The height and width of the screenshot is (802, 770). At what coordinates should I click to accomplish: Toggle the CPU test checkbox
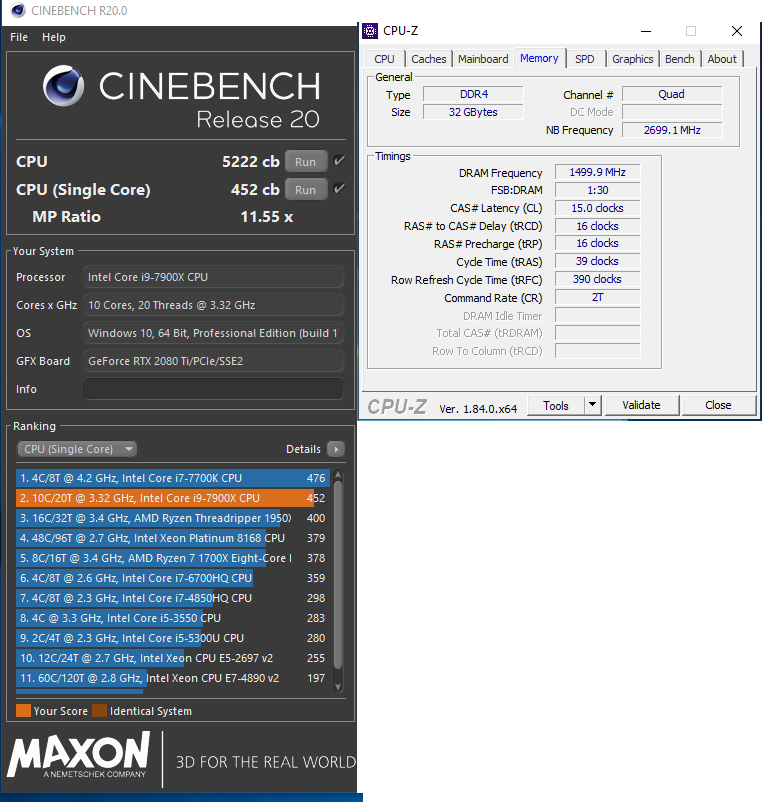pos(339,161)
